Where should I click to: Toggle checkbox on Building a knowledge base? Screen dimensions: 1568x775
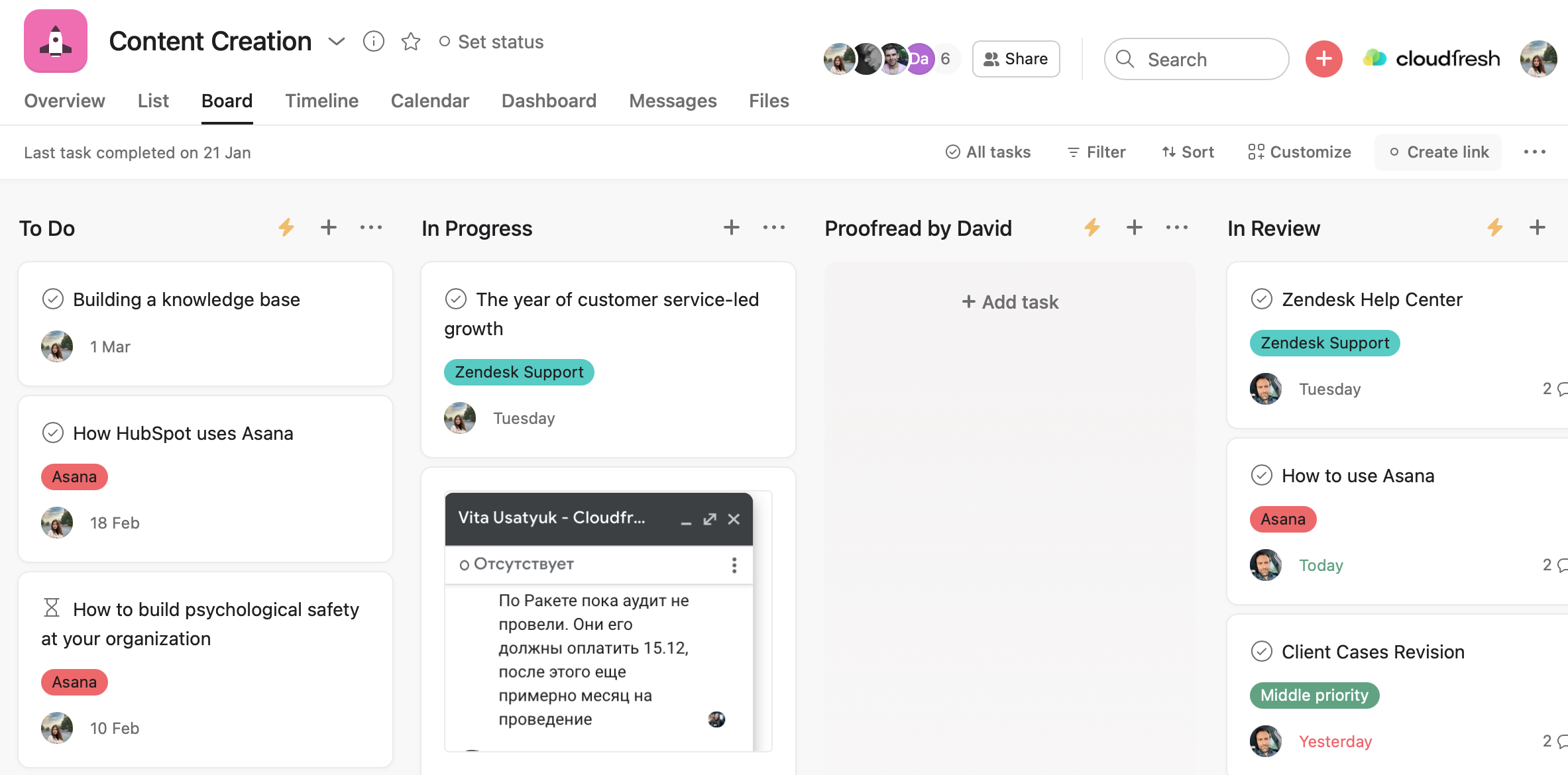(x=53, y=299)
